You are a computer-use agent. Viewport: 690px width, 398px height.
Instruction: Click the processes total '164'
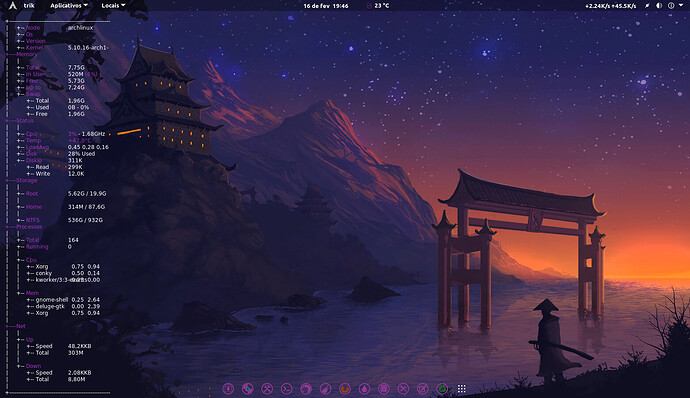click(73, 240)
